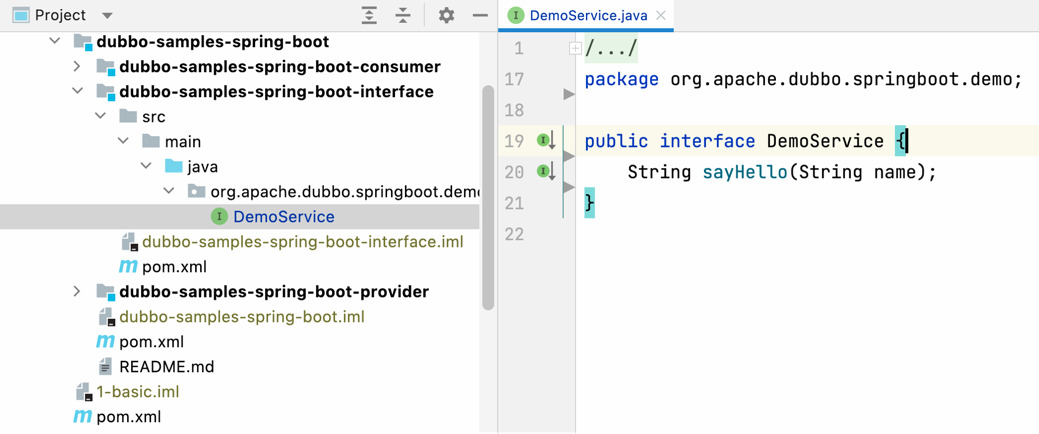Click the Project tree vertical scrollbar
The image size is (1039, 434).
tap(488, 200)
